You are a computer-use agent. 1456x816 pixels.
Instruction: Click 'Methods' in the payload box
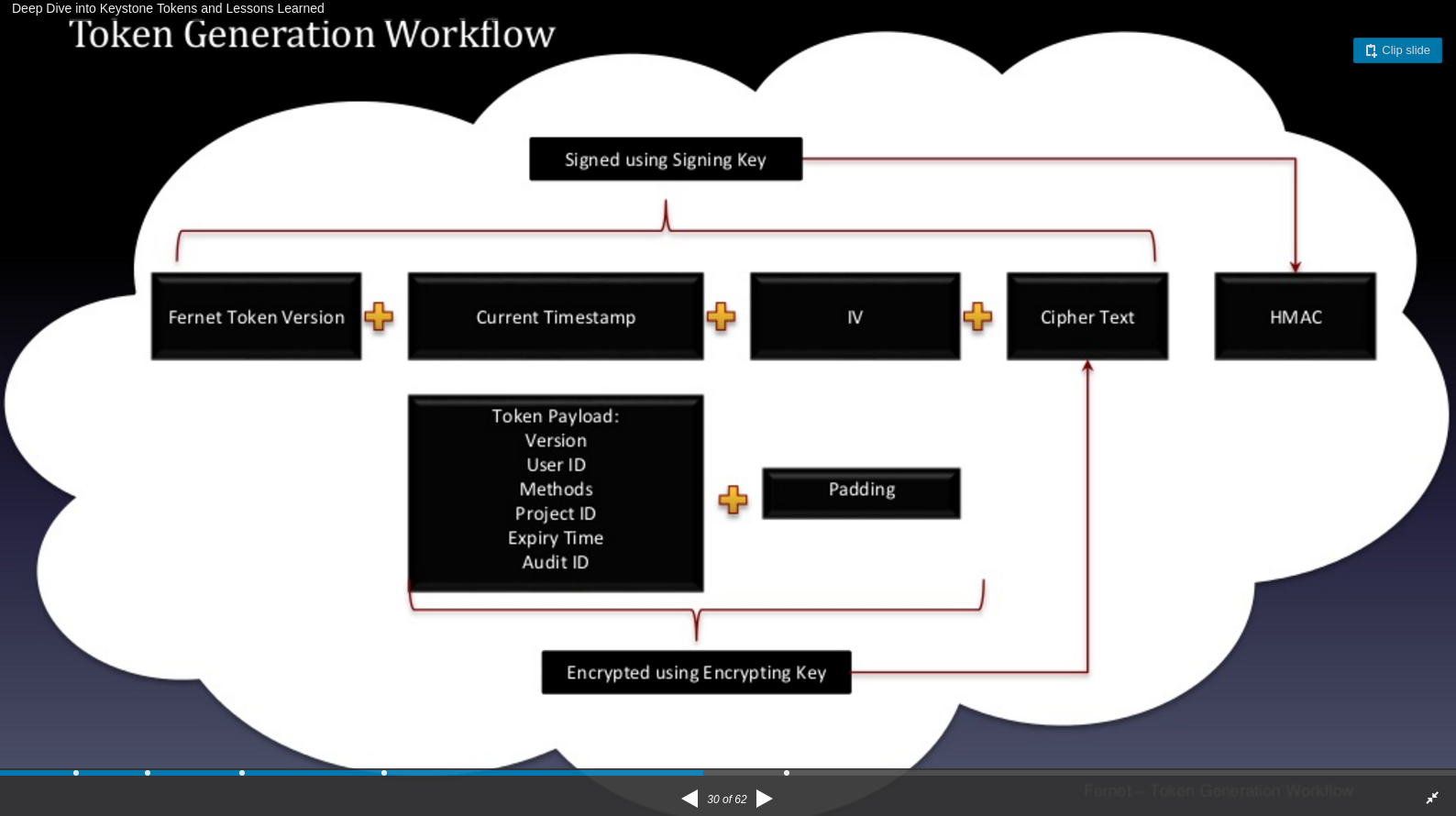pyautogui.click(x=556, y=490)
